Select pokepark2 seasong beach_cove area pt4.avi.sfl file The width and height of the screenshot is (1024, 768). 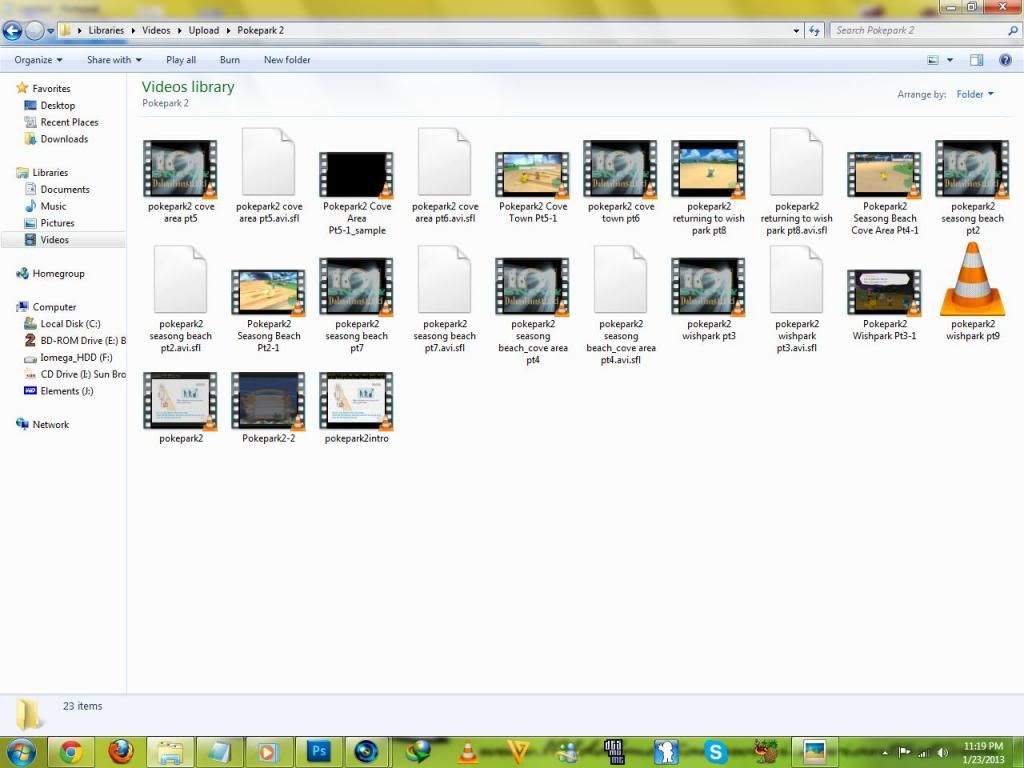(620, 305)
